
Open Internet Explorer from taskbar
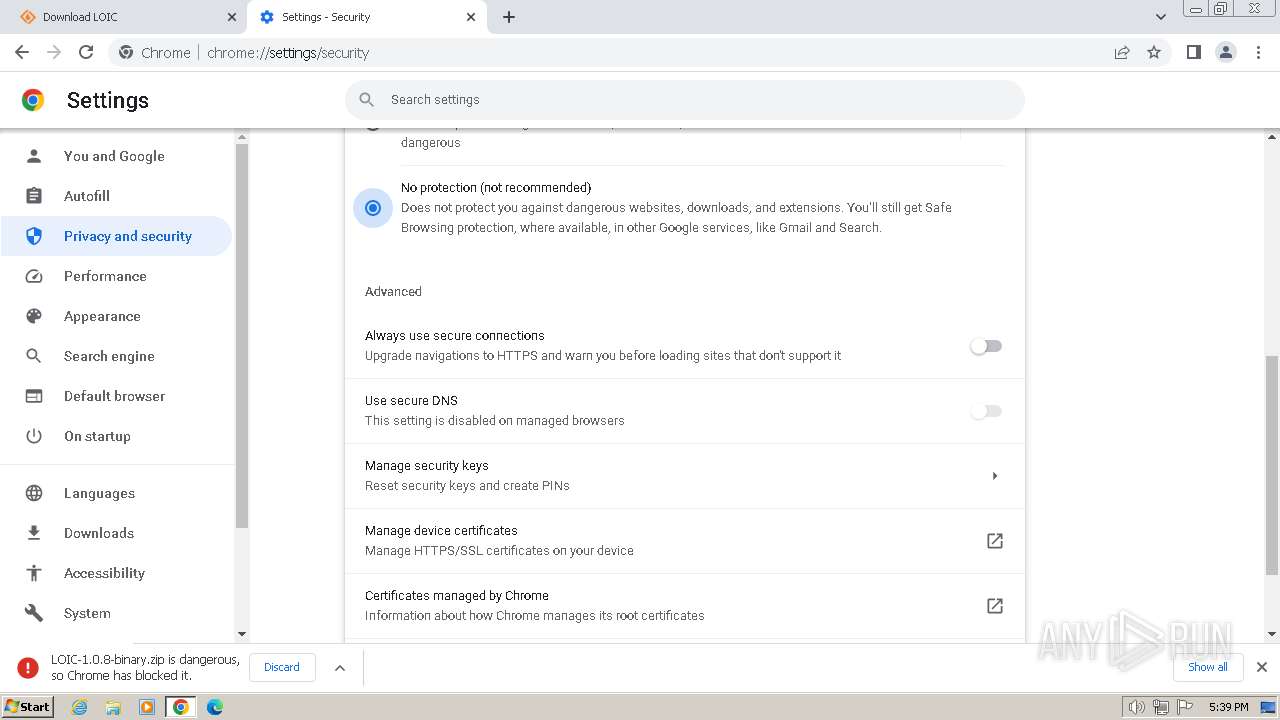pos(79,707)
